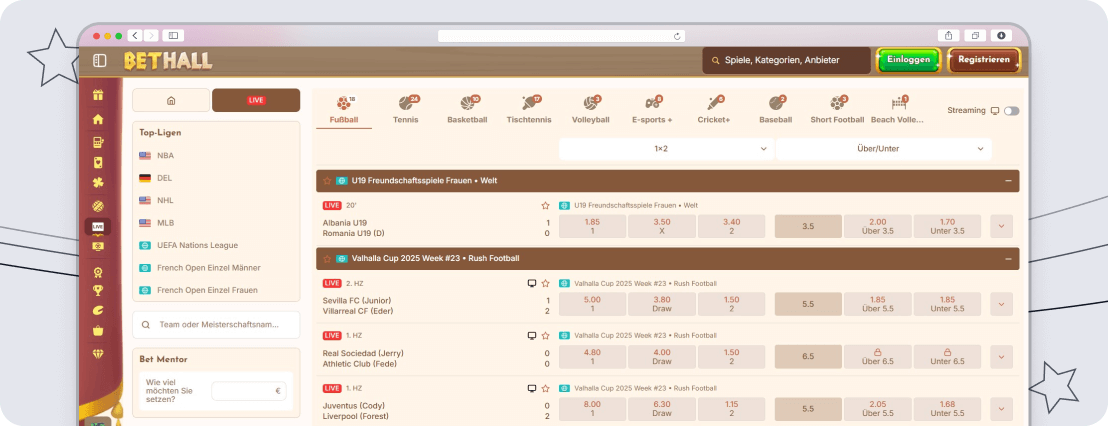The height and width of the screenshot is (426, 1108).
Task: Click the browser back arrow
Action: pyautogui.click(x=134, y=35)
